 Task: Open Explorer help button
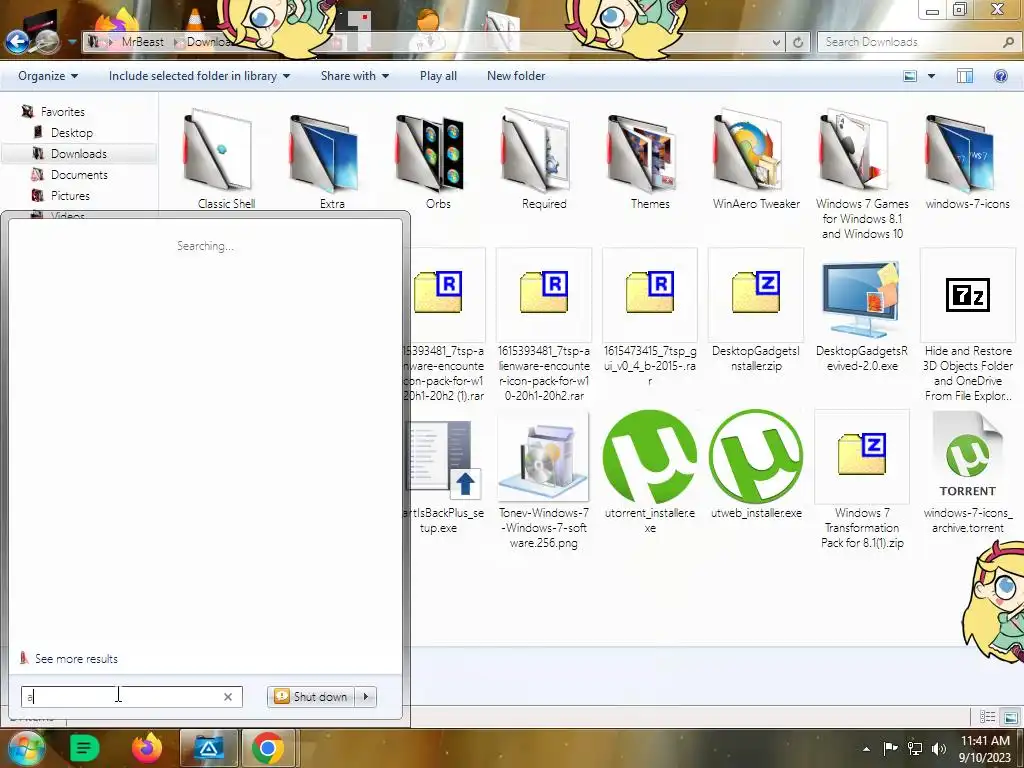tap(1000, 76)
